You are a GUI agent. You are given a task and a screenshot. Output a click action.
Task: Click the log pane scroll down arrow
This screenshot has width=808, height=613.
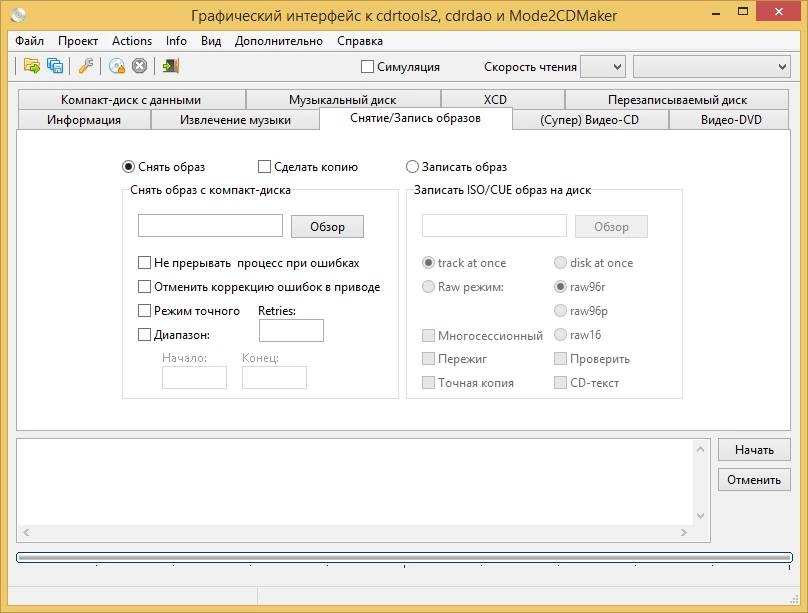point(700,515)
